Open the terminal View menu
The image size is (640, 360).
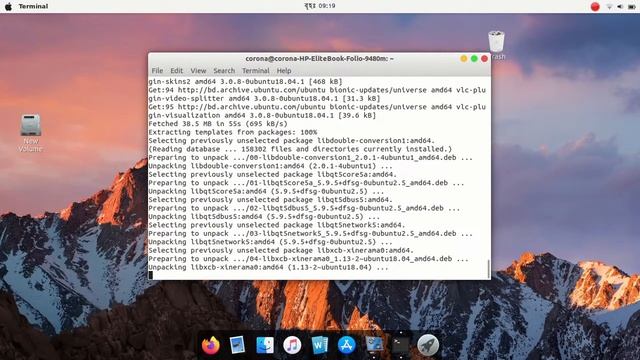tap(198, 71)
